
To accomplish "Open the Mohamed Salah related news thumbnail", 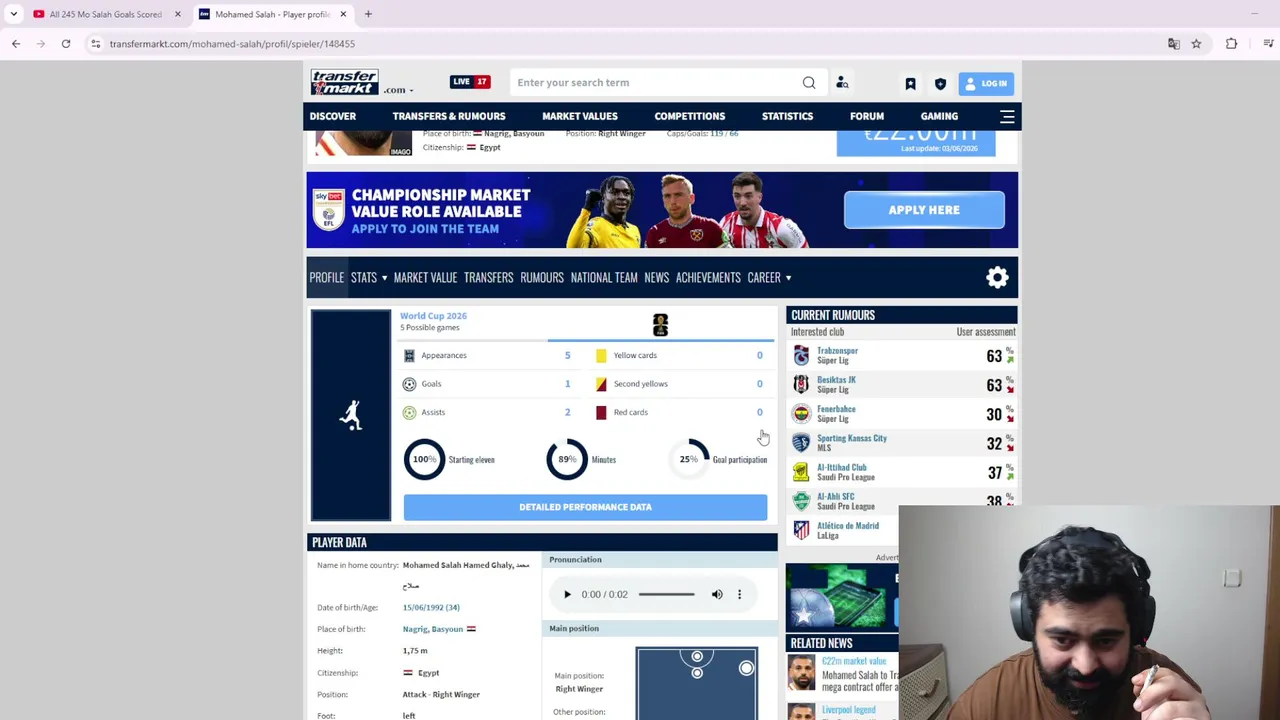I will coord(802,673).
